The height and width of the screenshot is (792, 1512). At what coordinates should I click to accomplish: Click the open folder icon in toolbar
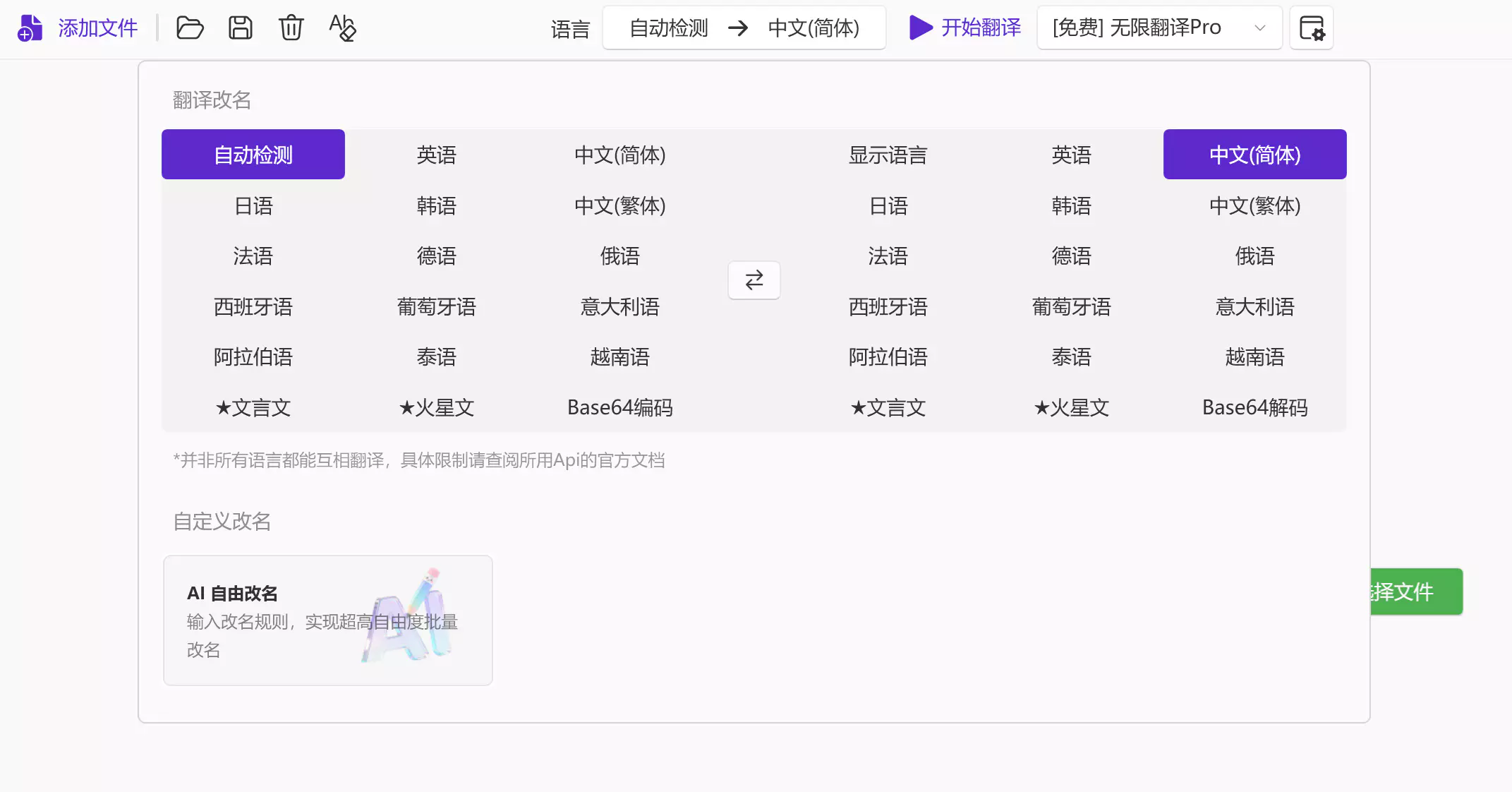pos(189,28)
